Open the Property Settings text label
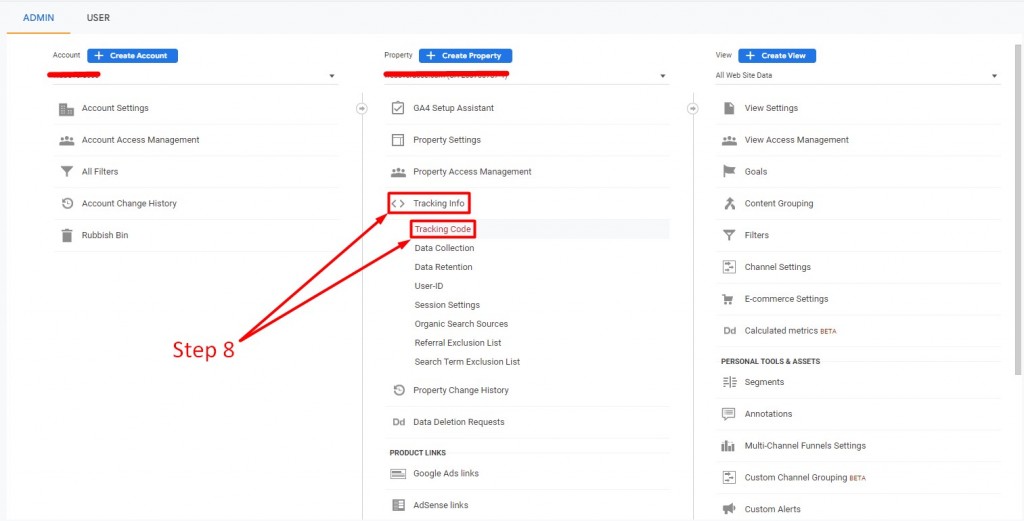This screenshot has height=521, width=1024. click(x=447, y=140)
